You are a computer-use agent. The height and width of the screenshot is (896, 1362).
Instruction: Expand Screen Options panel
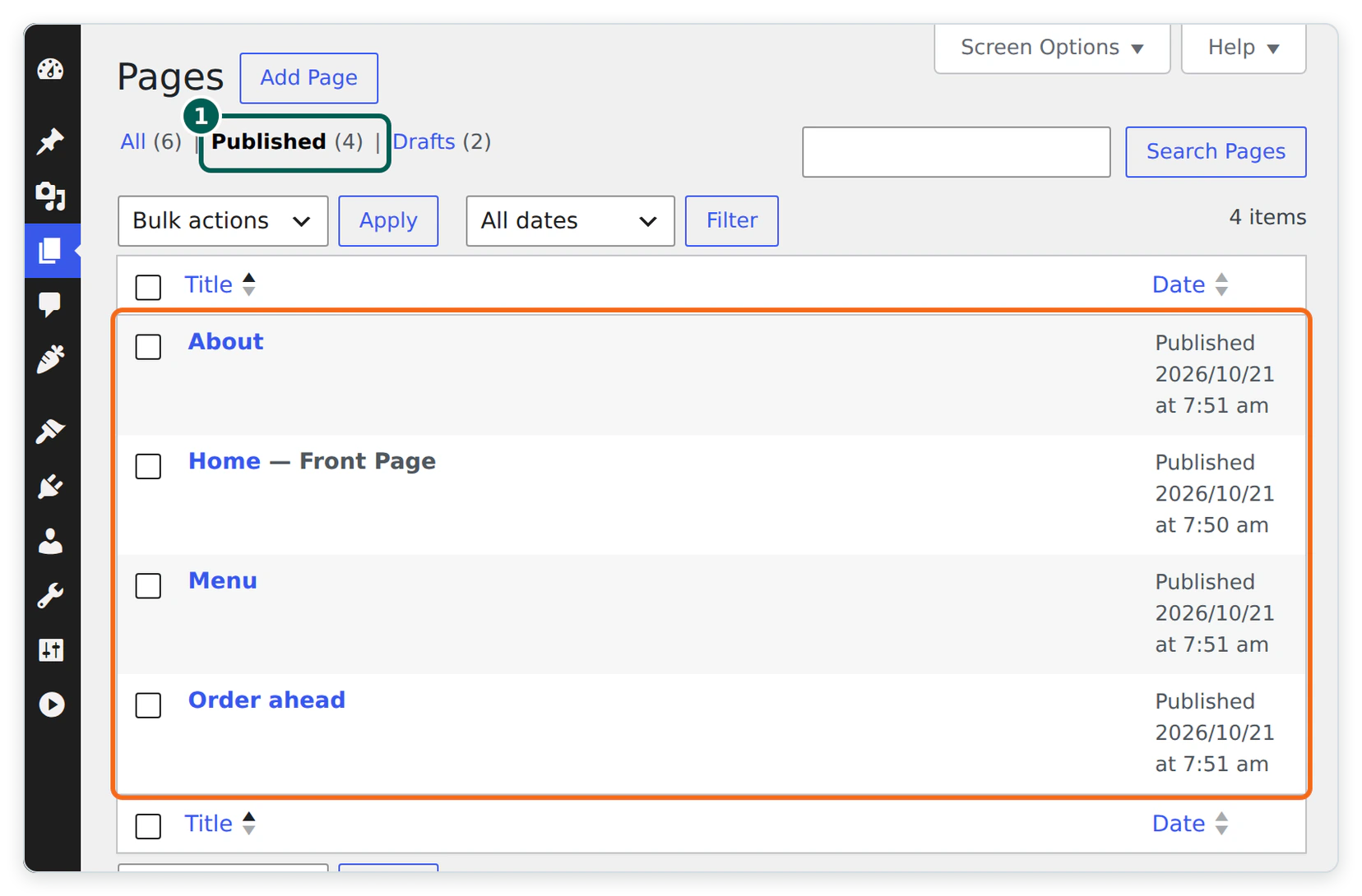(x=1052, y=48)
